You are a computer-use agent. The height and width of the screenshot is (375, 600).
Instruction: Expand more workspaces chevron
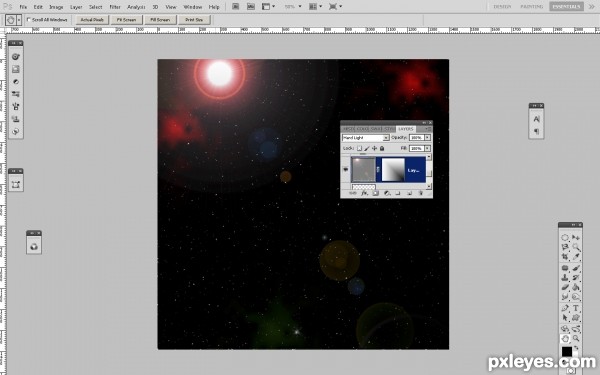click(592, 7)
